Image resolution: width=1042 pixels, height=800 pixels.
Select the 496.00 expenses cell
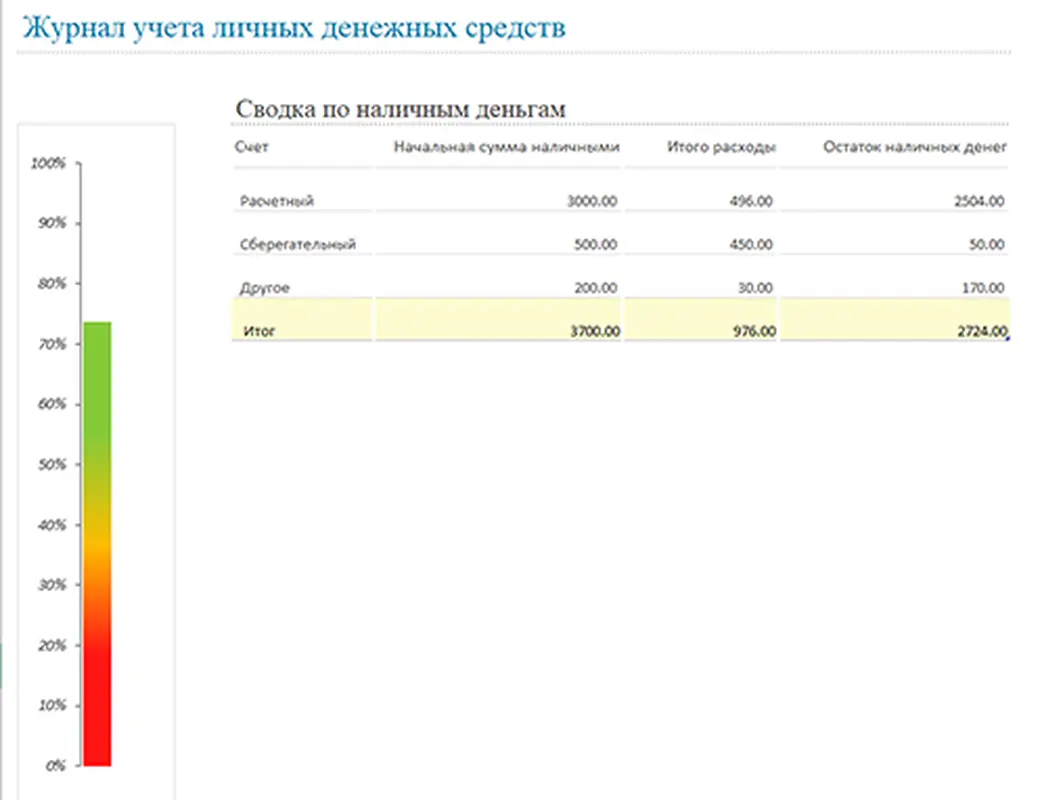(x=751, y=201)
